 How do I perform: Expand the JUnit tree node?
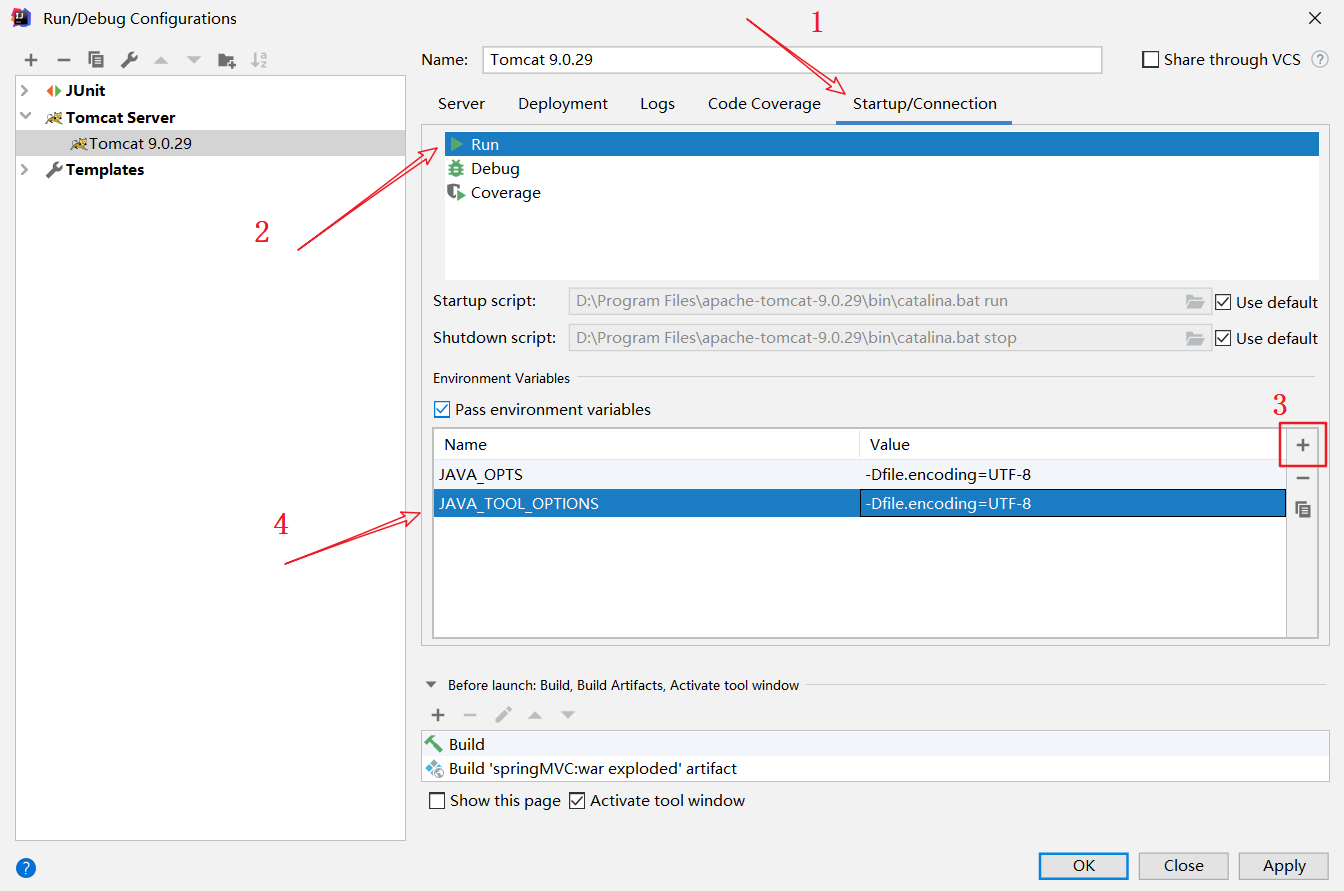[25, 91]
